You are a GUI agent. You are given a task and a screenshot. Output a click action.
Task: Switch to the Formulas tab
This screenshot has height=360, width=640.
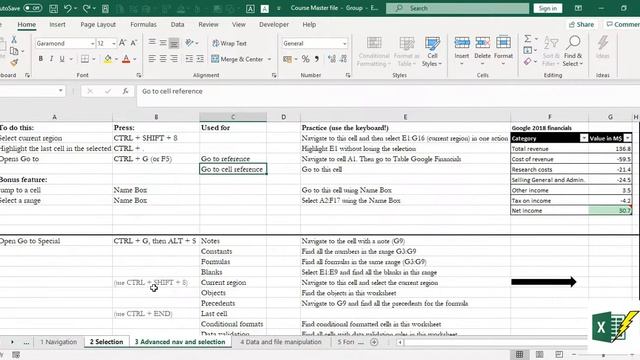143,24
